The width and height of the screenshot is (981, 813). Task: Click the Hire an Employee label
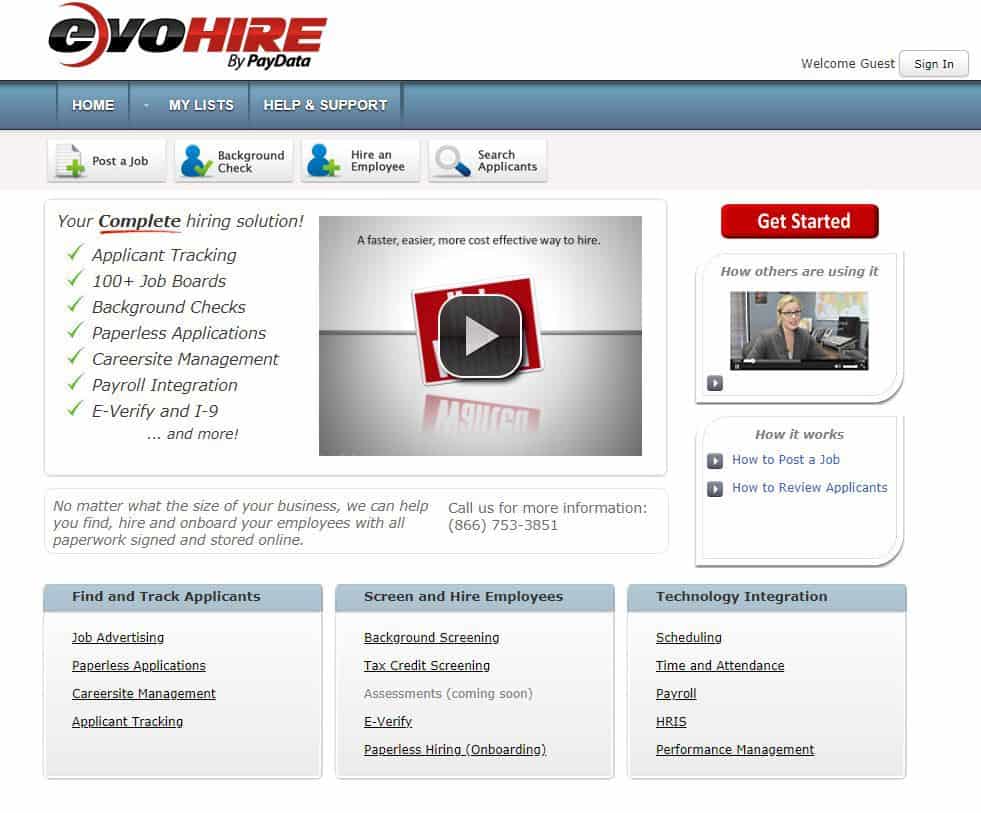pos(378,161)
